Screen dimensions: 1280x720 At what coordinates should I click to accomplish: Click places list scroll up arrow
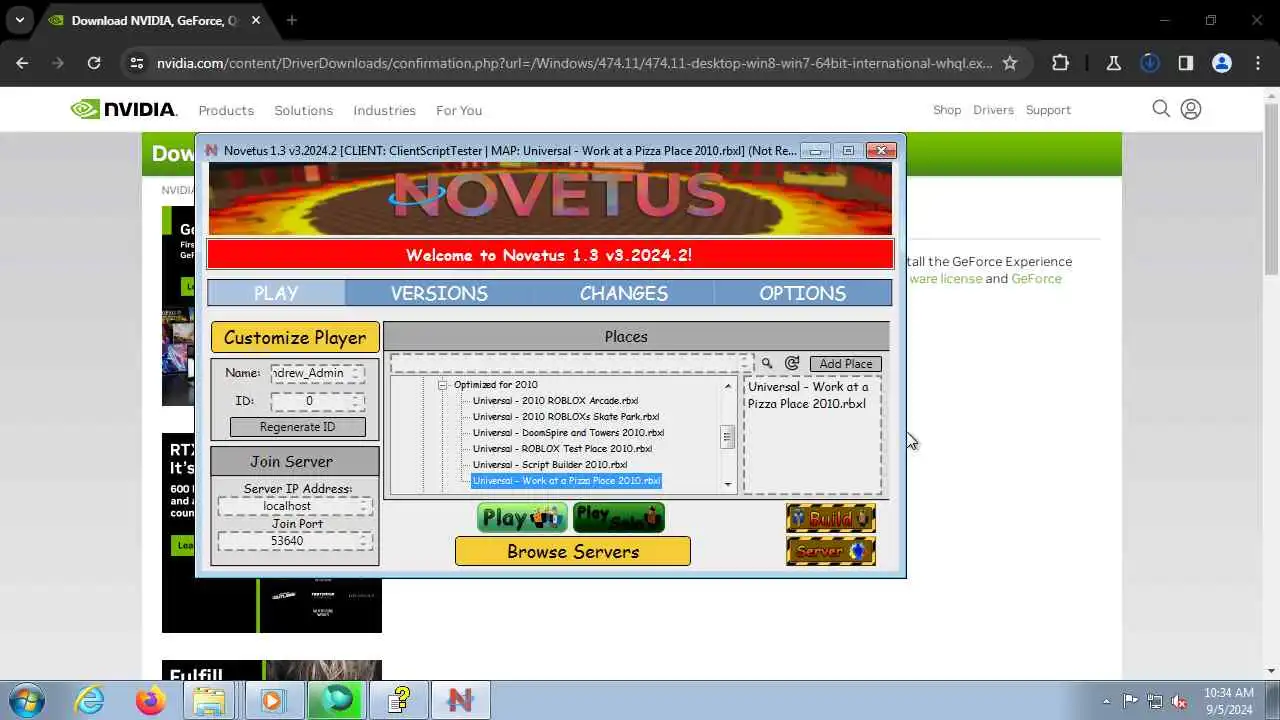(728, 386)
